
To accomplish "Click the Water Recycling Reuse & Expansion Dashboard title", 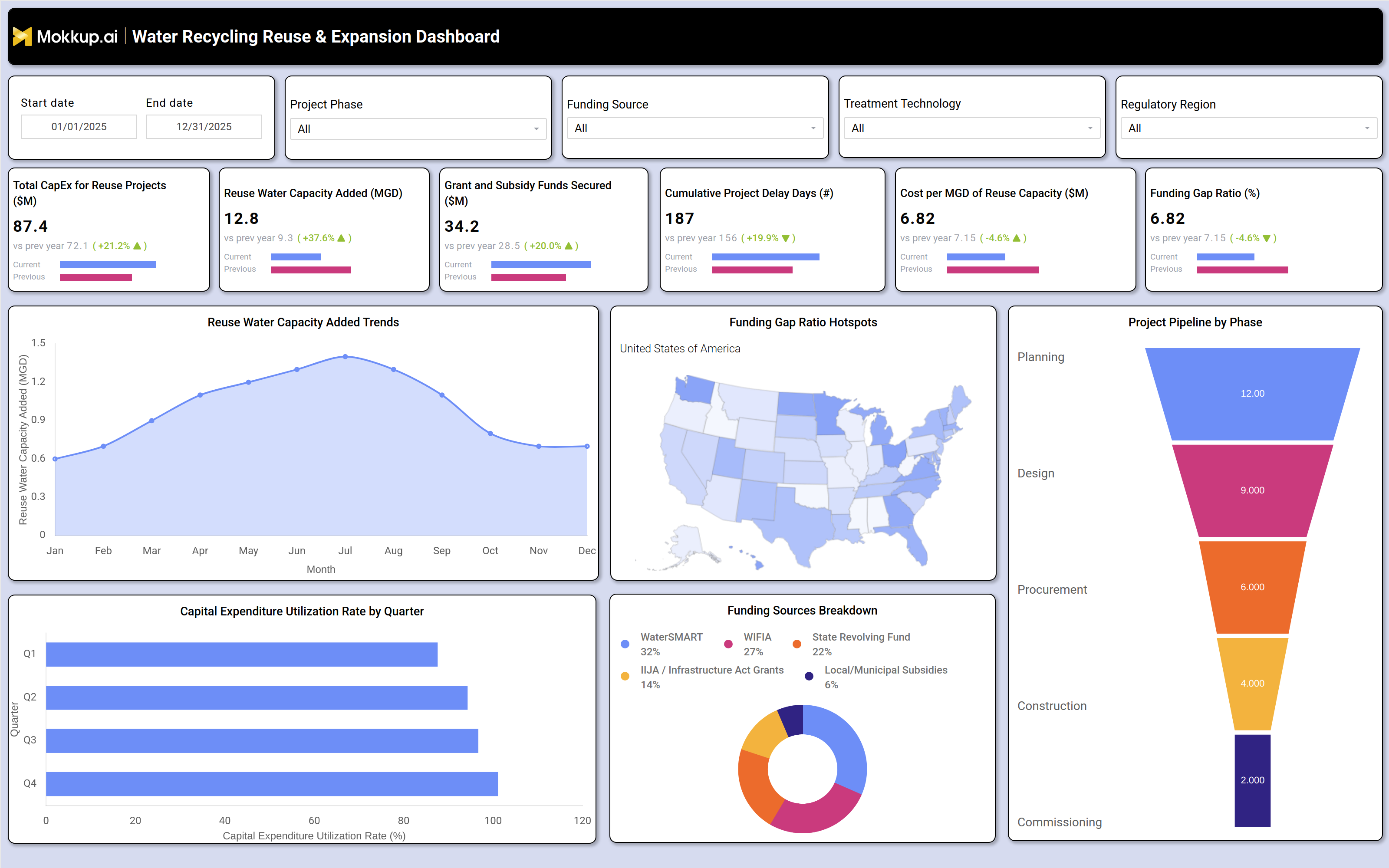I will pyautogui.click(x=316, y=37).
